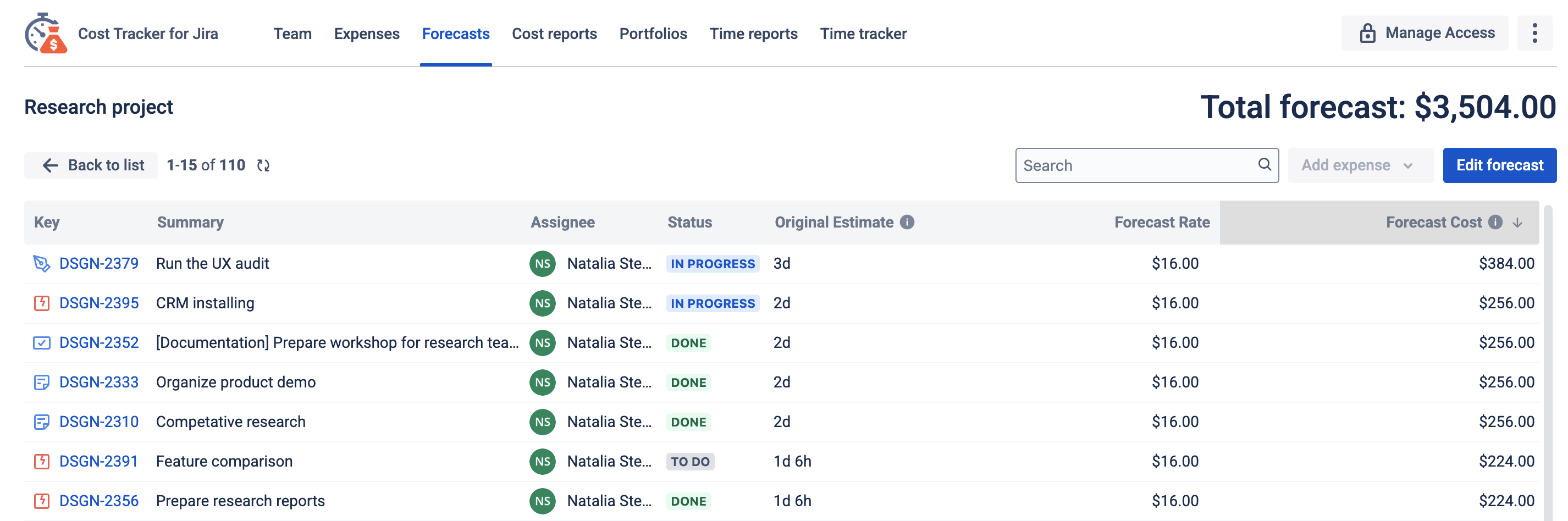Open issue link DSGN-2391

pos(98,461)
